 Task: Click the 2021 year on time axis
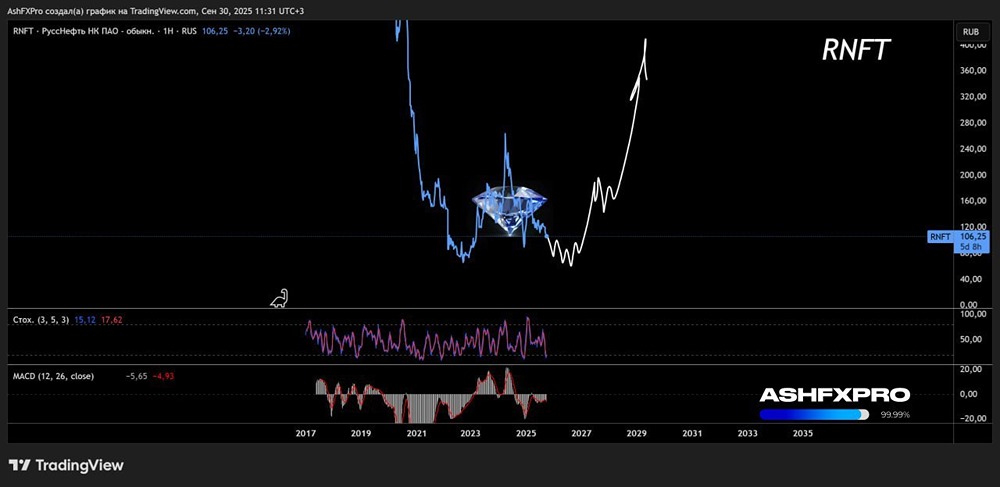416,433
